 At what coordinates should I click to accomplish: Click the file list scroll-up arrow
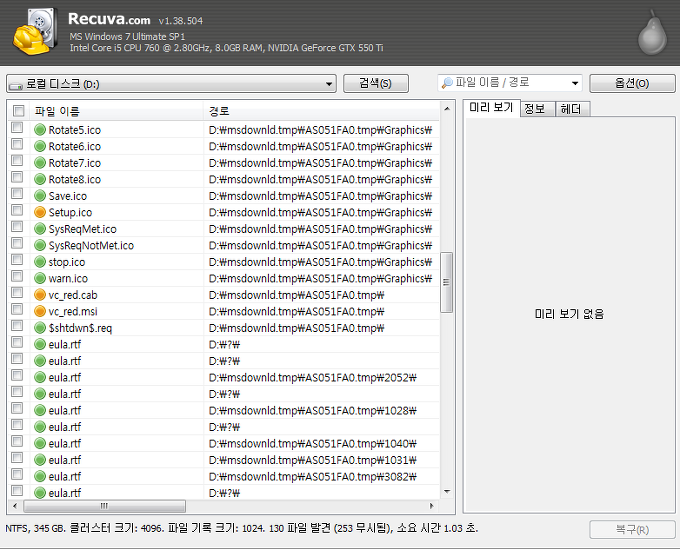click(447, 108)
